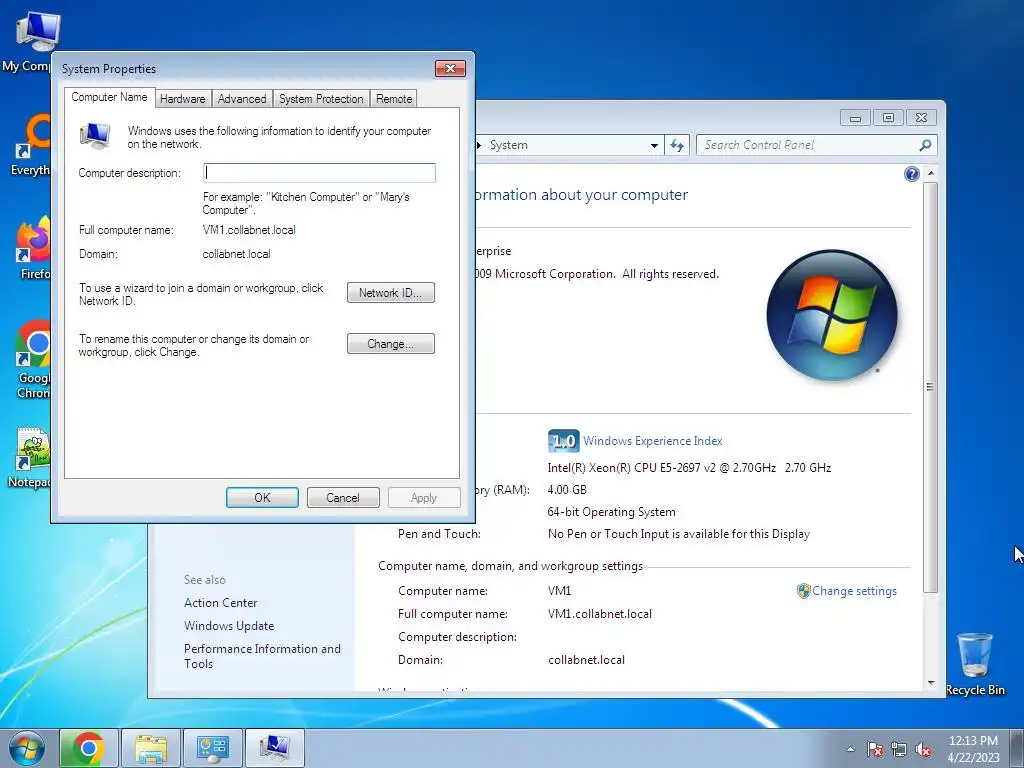Click the System breadcrumb in address bar

click(x=509, y=145)
